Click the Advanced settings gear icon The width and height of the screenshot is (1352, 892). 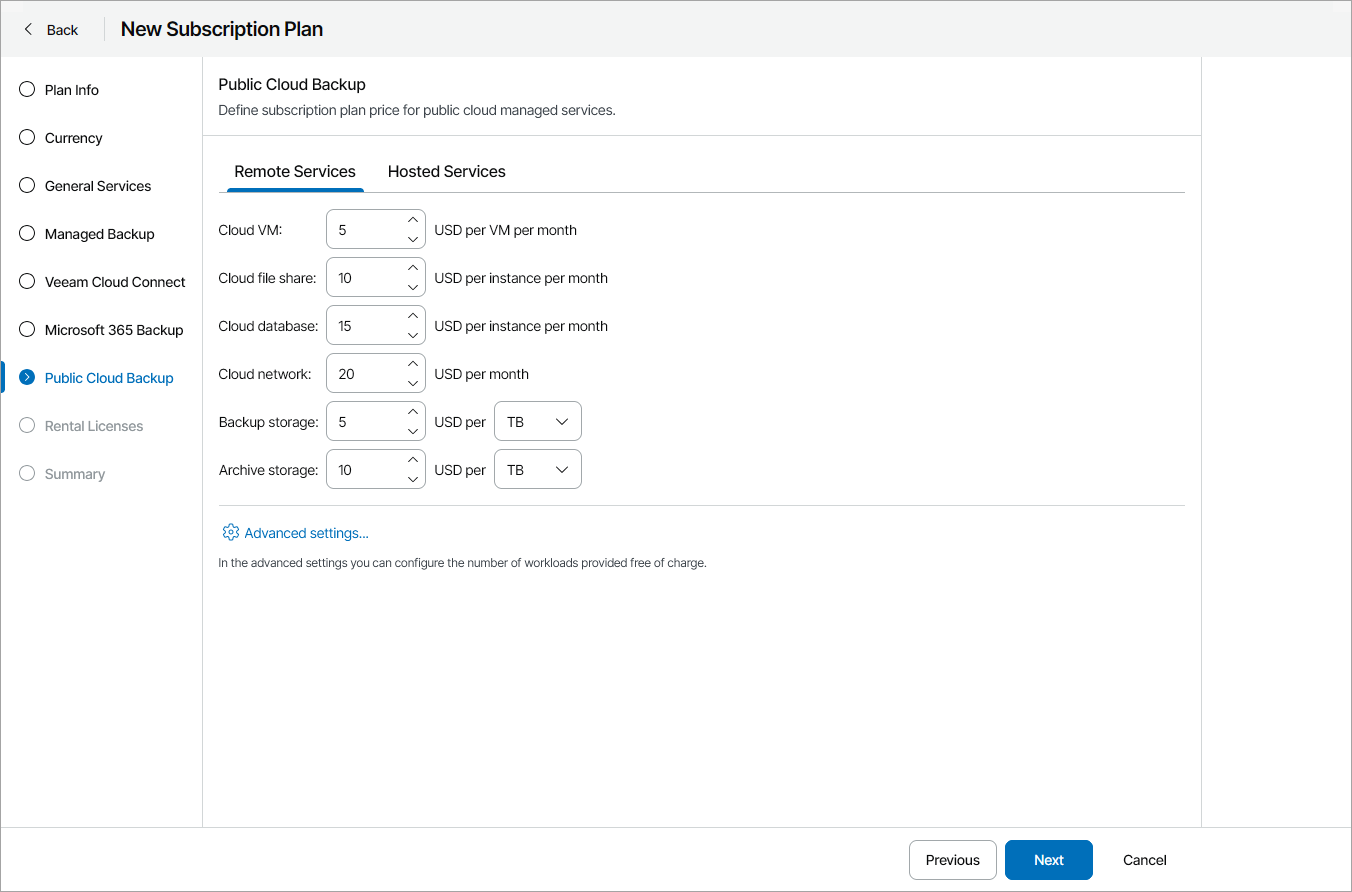230,533
